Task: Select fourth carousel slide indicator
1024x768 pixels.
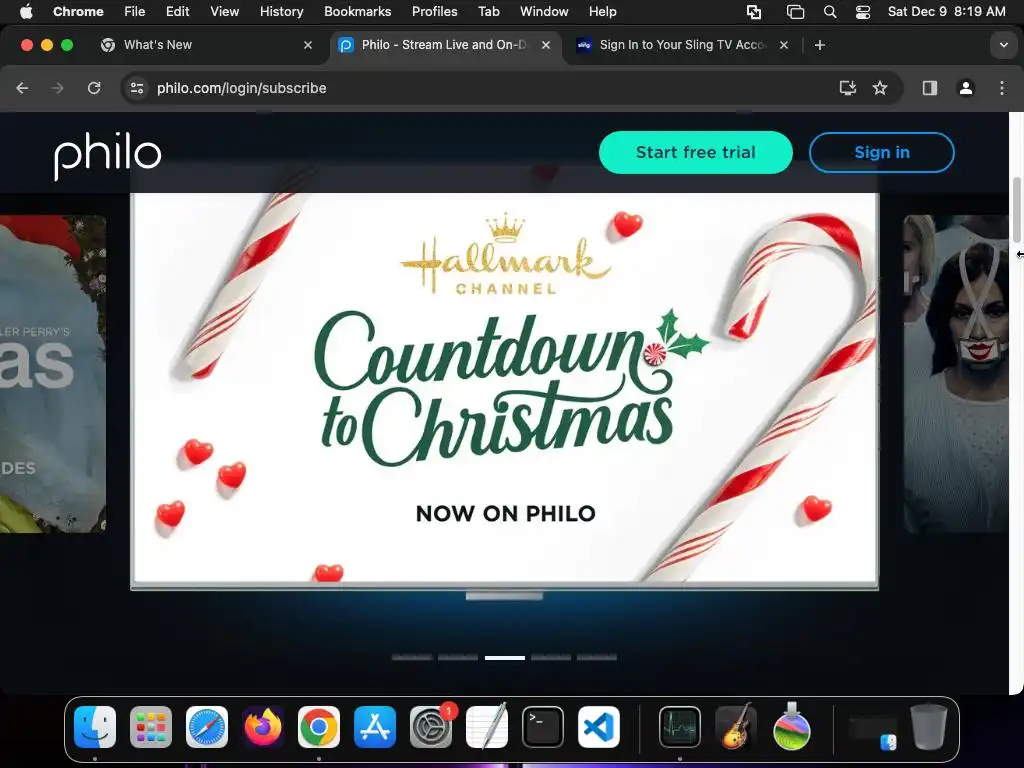Action: pos(551,658)
